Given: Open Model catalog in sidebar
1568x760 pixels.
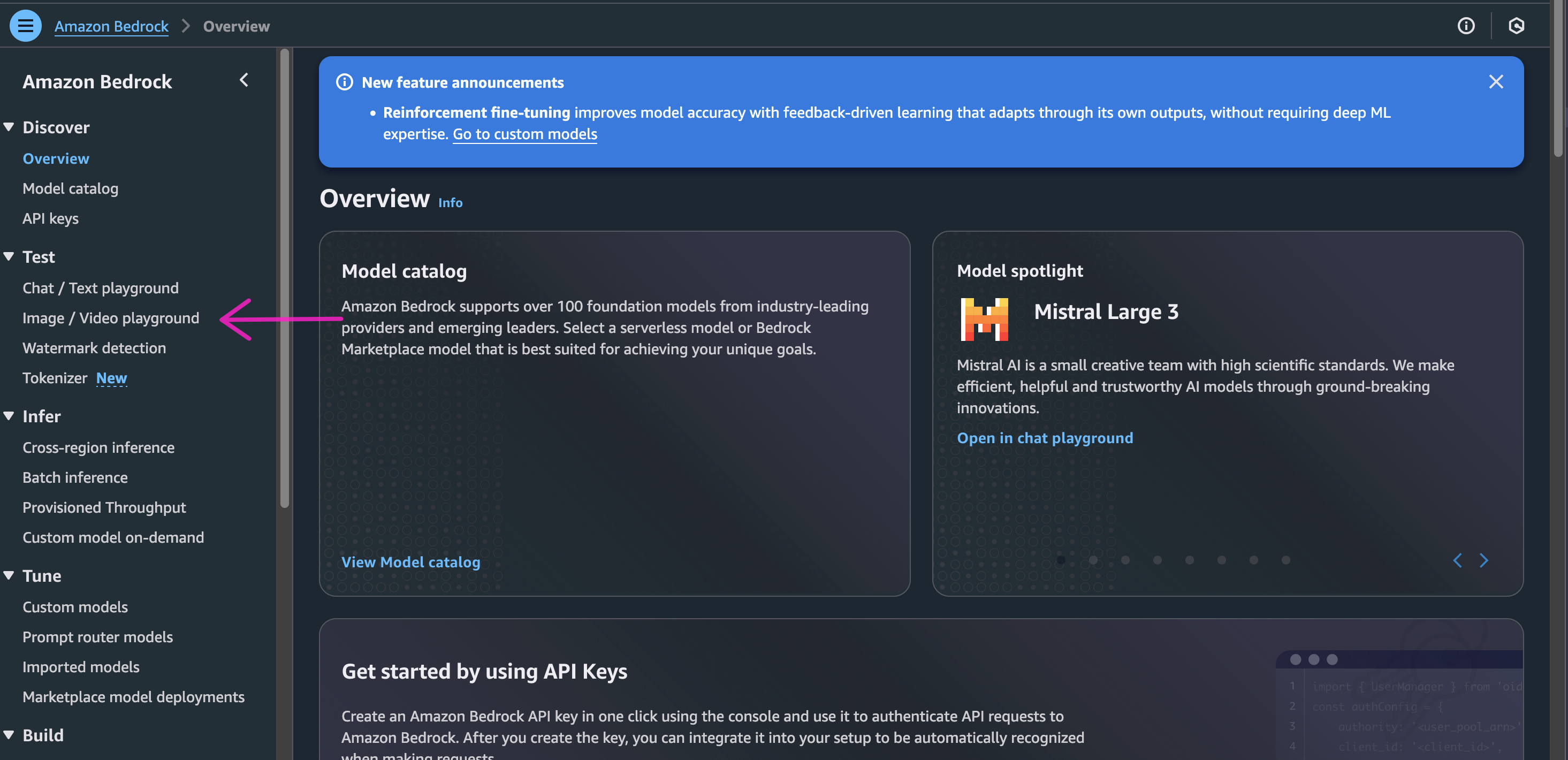Looking at the screenshot, I should [x=71, y=188].
